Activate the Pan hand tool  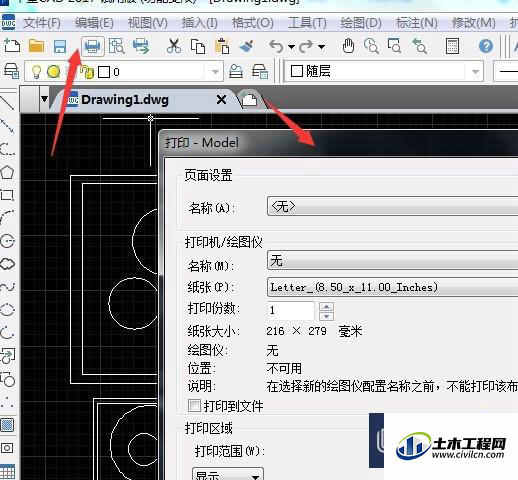click(348, 46)
